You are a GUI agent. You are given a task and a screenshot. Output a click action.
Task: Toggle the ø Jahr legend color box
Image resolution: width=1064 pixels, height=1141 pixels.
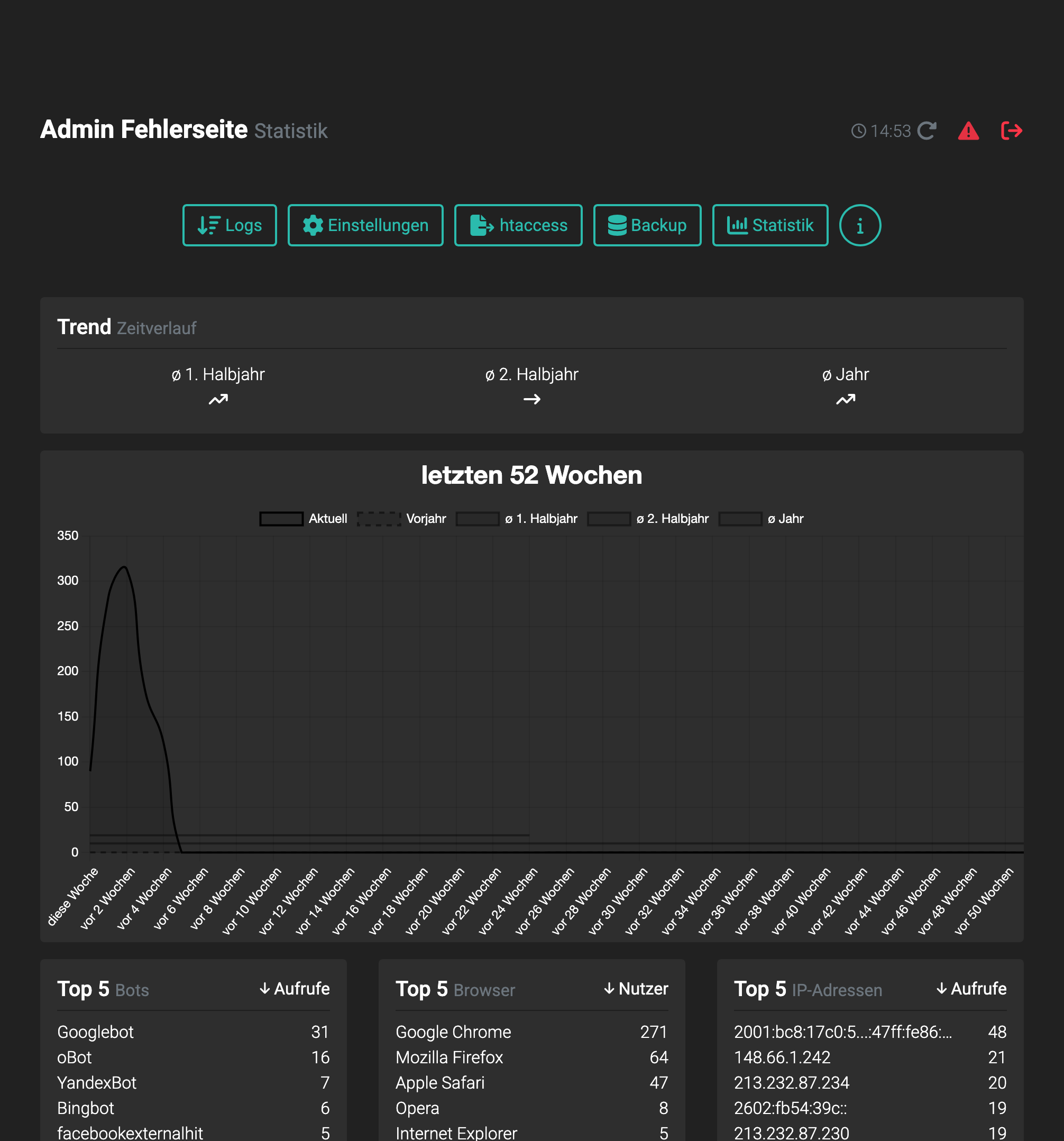(x=740, y=519)
